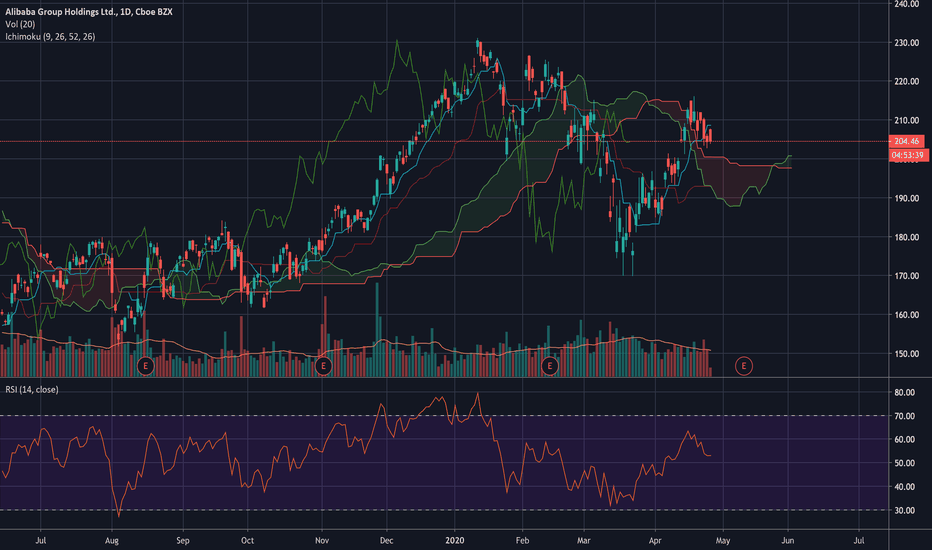Click the 170.00 price axis label
The height and width of the screenshot is (550, 932).
coord(906,276)
